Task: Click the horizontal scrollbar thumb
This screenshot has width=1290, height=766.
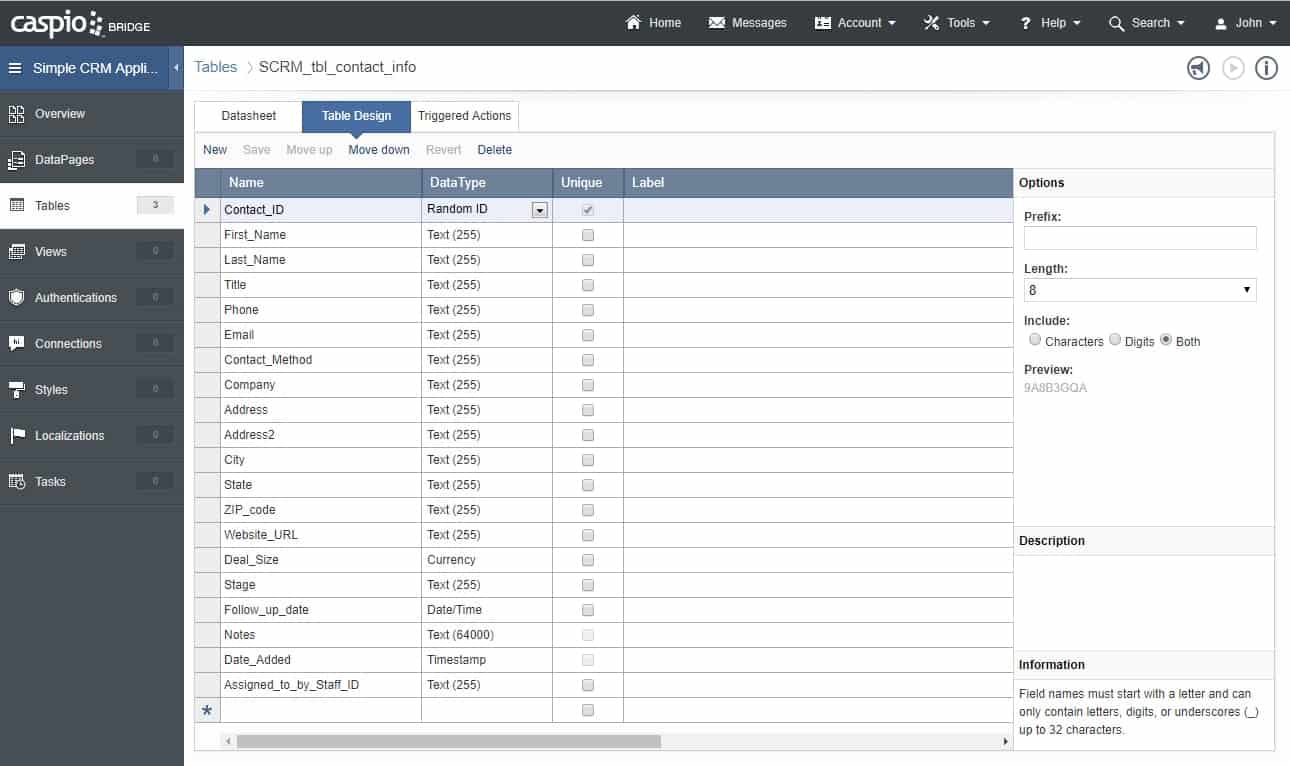Action: (x=448, y=742)
